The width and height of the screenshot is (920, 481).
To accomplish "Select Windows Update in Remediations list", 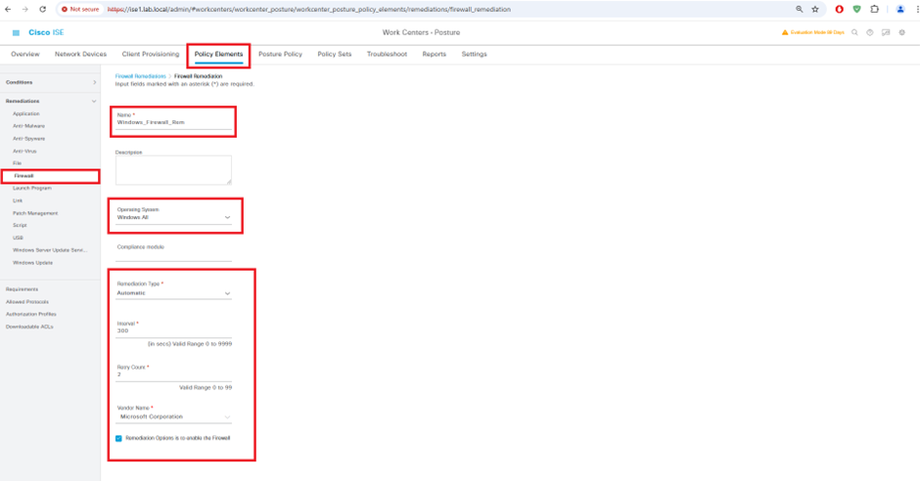I will [x=33, y=263].
